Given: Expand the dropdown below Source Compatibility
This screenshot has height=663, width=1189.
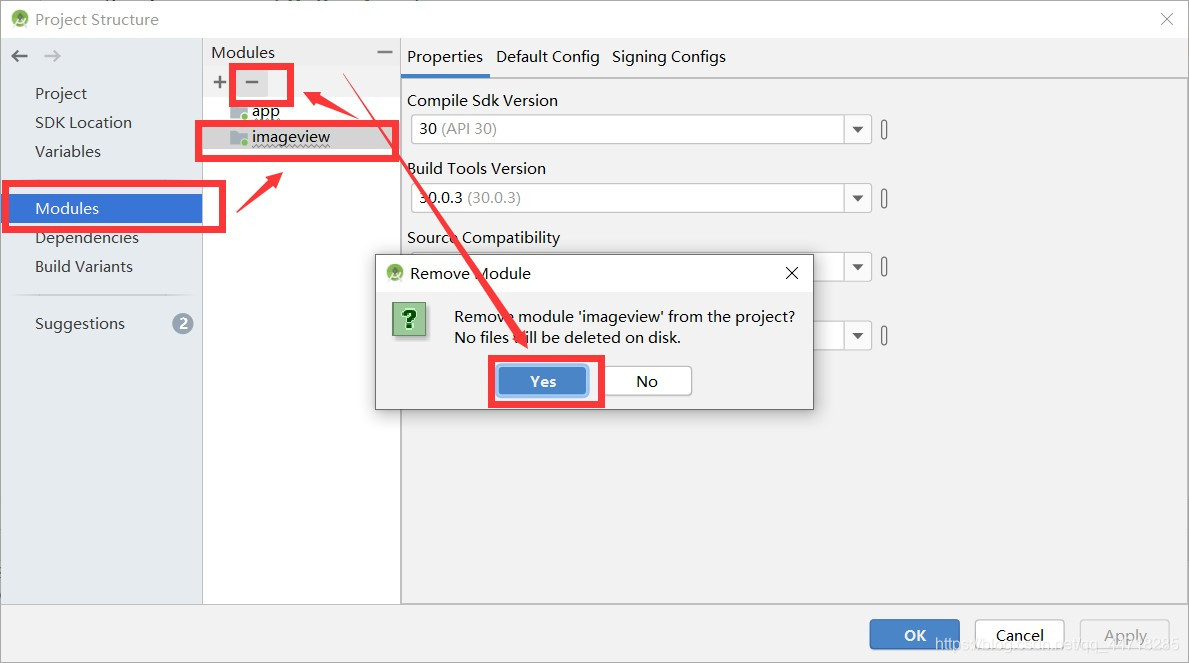Looking at the screenshot, I should (858, 335).
